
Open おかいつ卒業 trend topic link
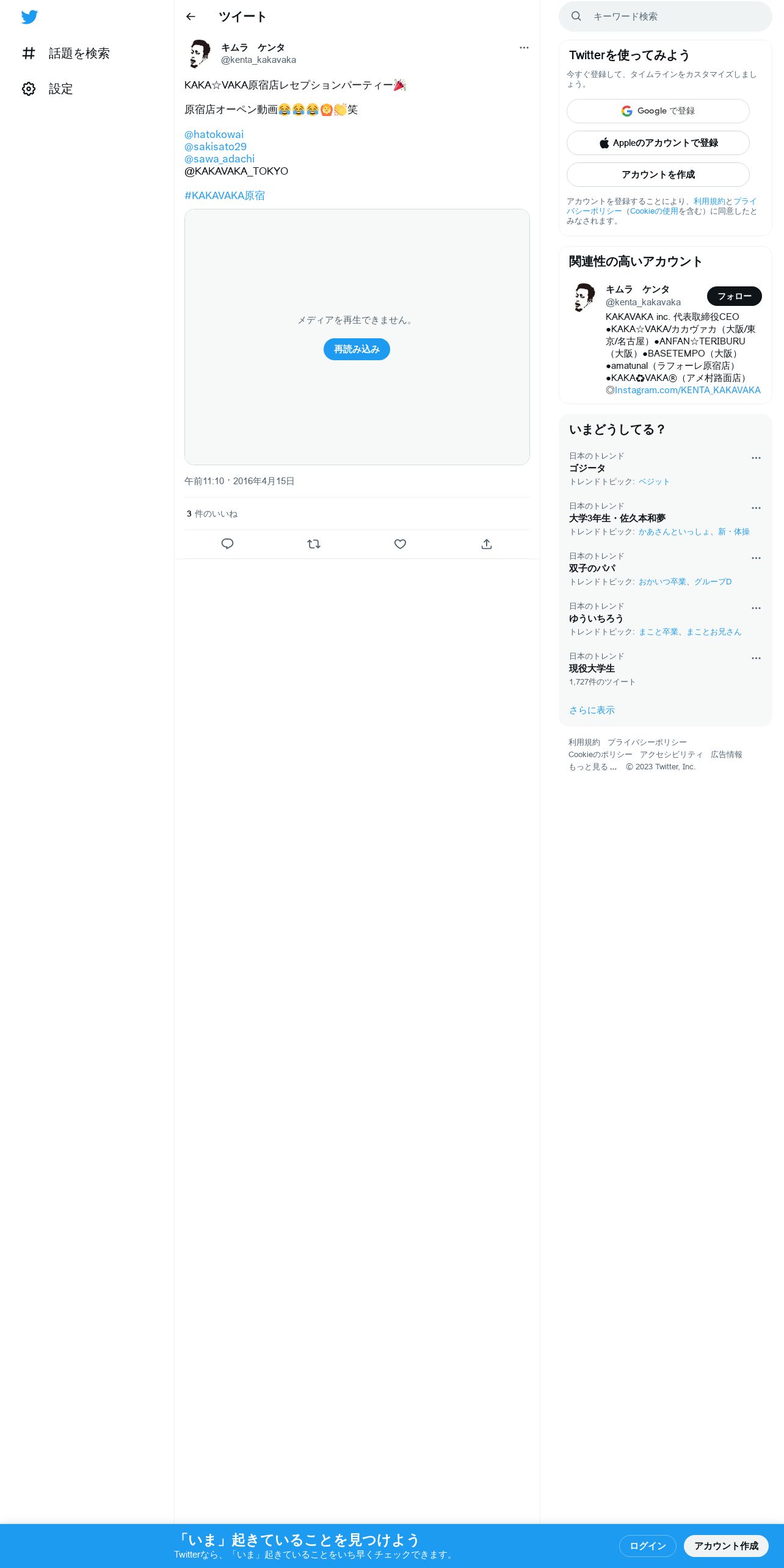point(662,582)
